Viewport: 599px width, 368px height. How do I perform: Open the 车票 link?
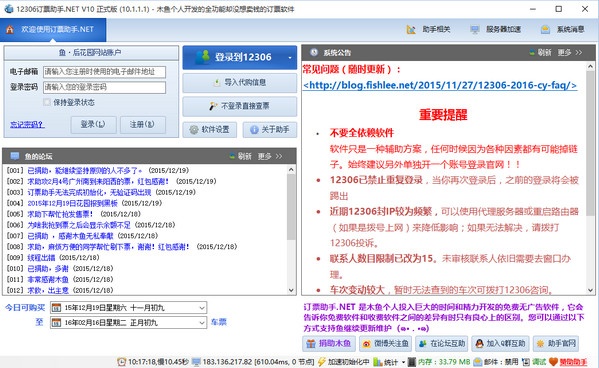[x=219, y=322]
